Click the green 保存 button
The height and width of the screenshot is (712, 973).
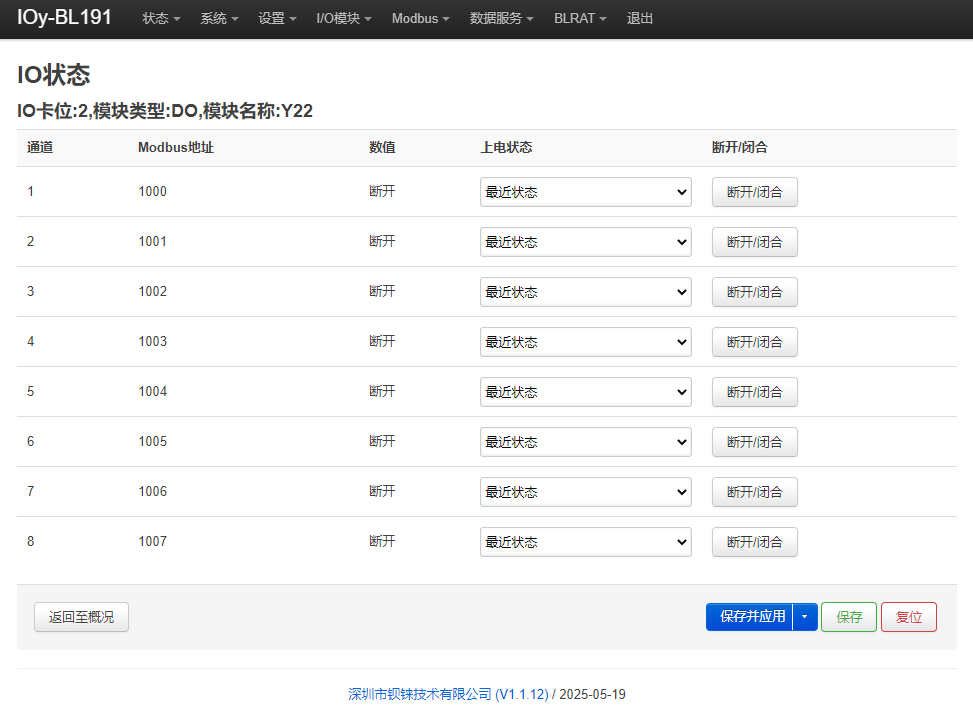coord(849,617)
